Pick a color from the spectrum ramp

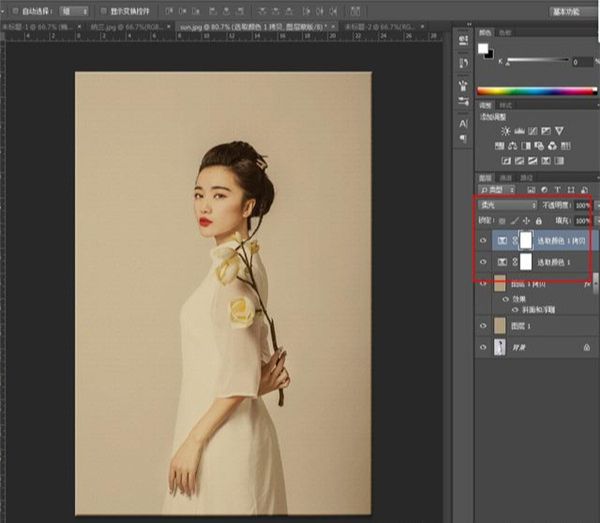537,91
